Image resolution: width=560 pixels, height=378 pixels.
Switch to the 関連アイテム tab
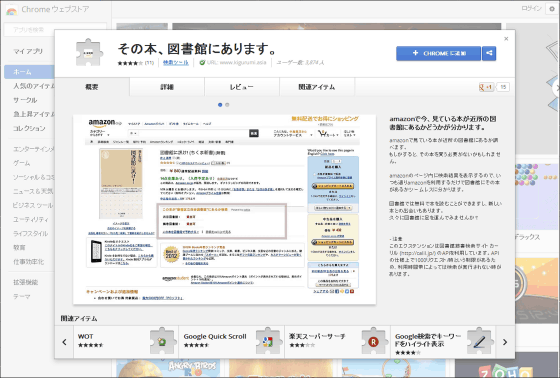[317, 87]
